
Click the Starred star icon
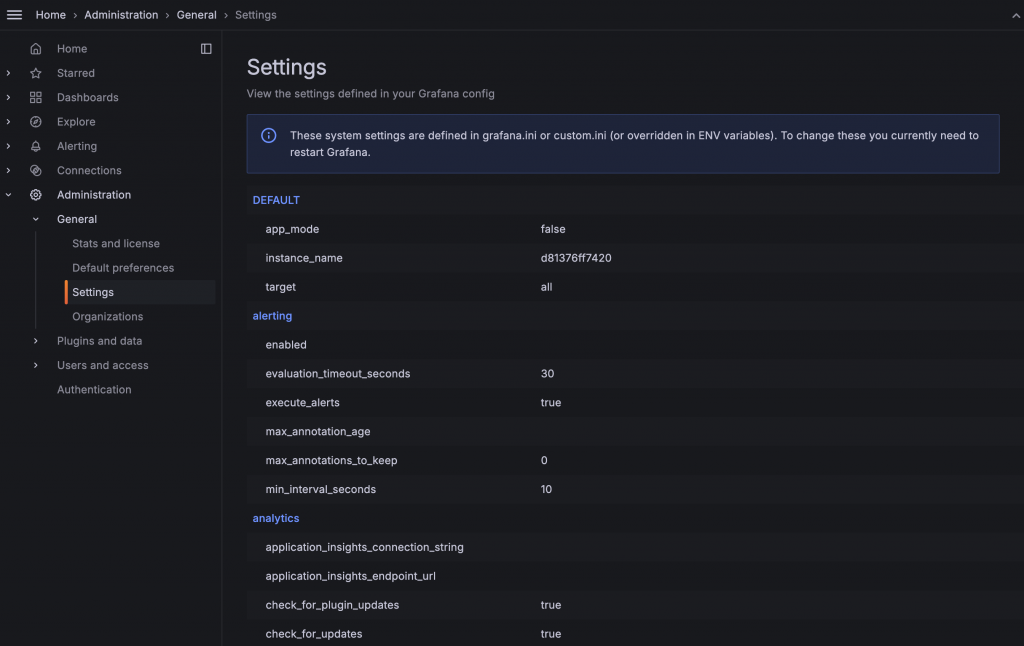36,73
